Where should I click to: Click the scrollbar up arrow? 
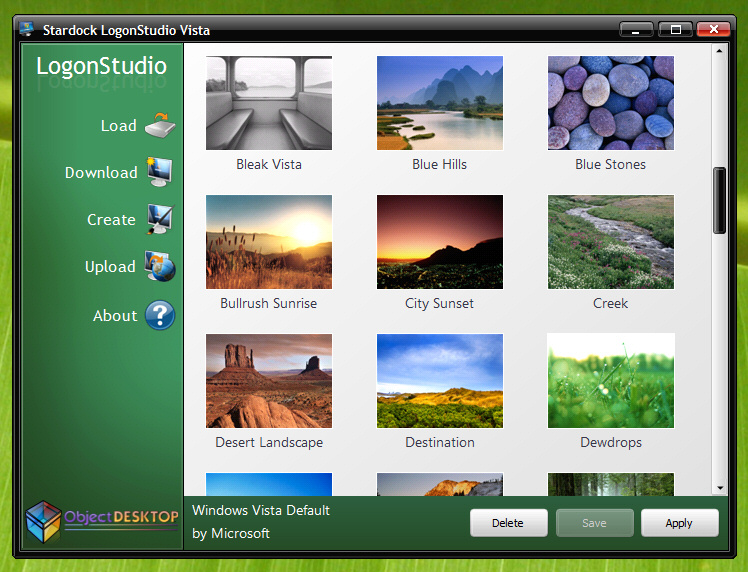(720, 51)
